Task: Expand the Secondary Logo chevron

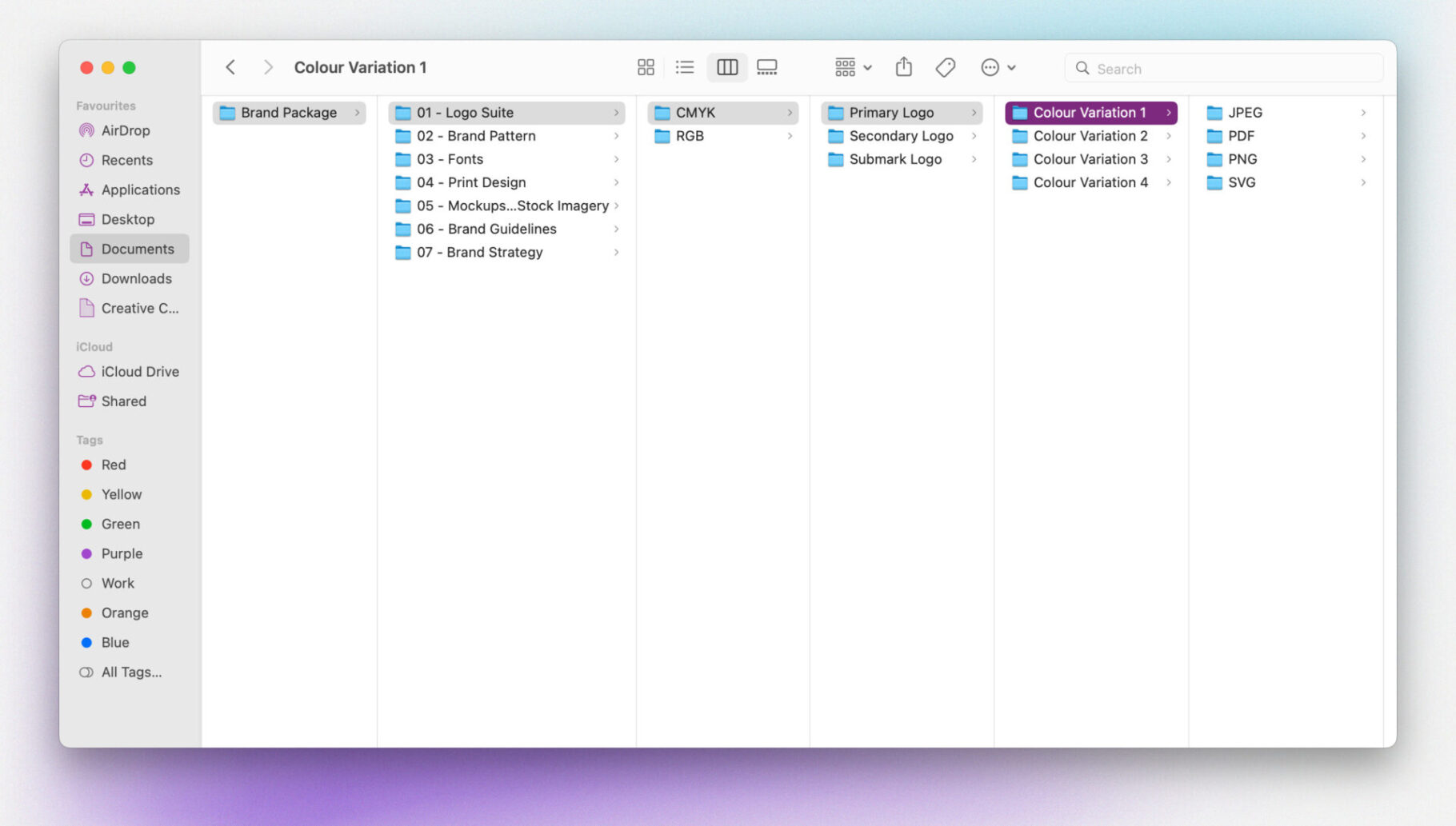Action: (974, 136)
